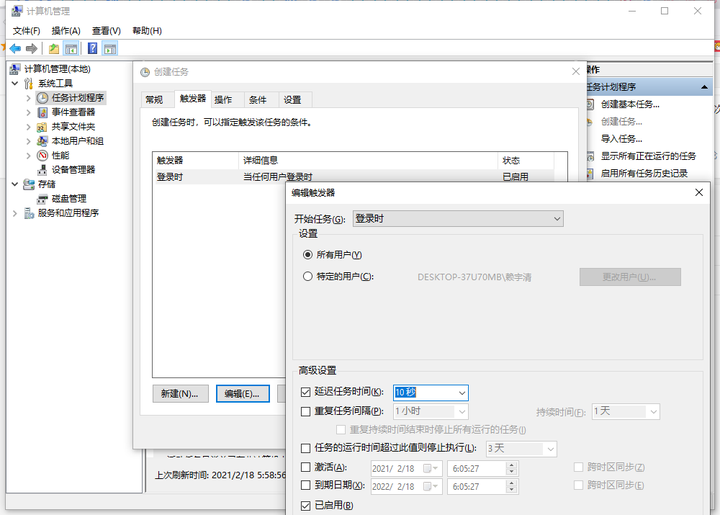Image resolution: width=720 pixels, height=515 pixels.
Task: Click the blue help question mark icon
Action: click(92, 48)
